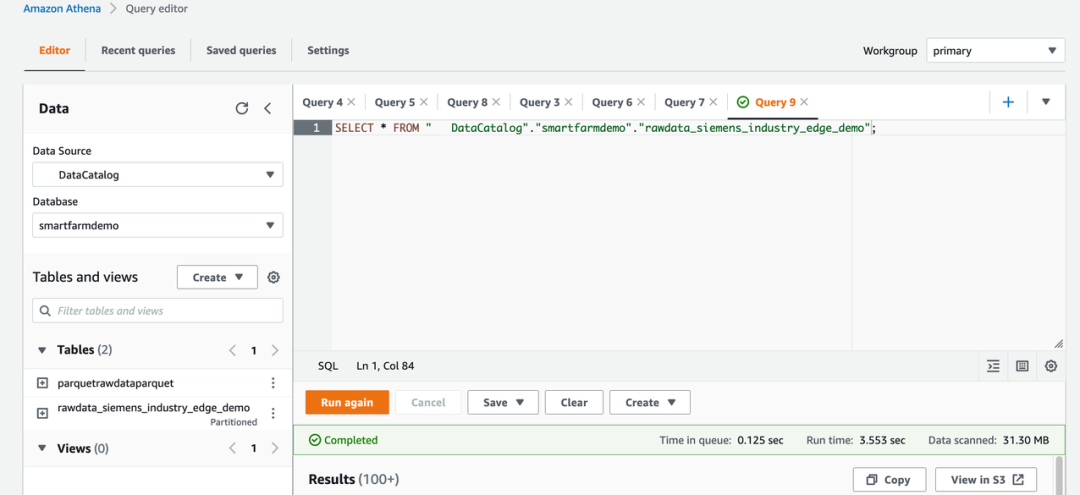Go to previous page of Tables
The image size is (1080, 495).
pos(232,350)
